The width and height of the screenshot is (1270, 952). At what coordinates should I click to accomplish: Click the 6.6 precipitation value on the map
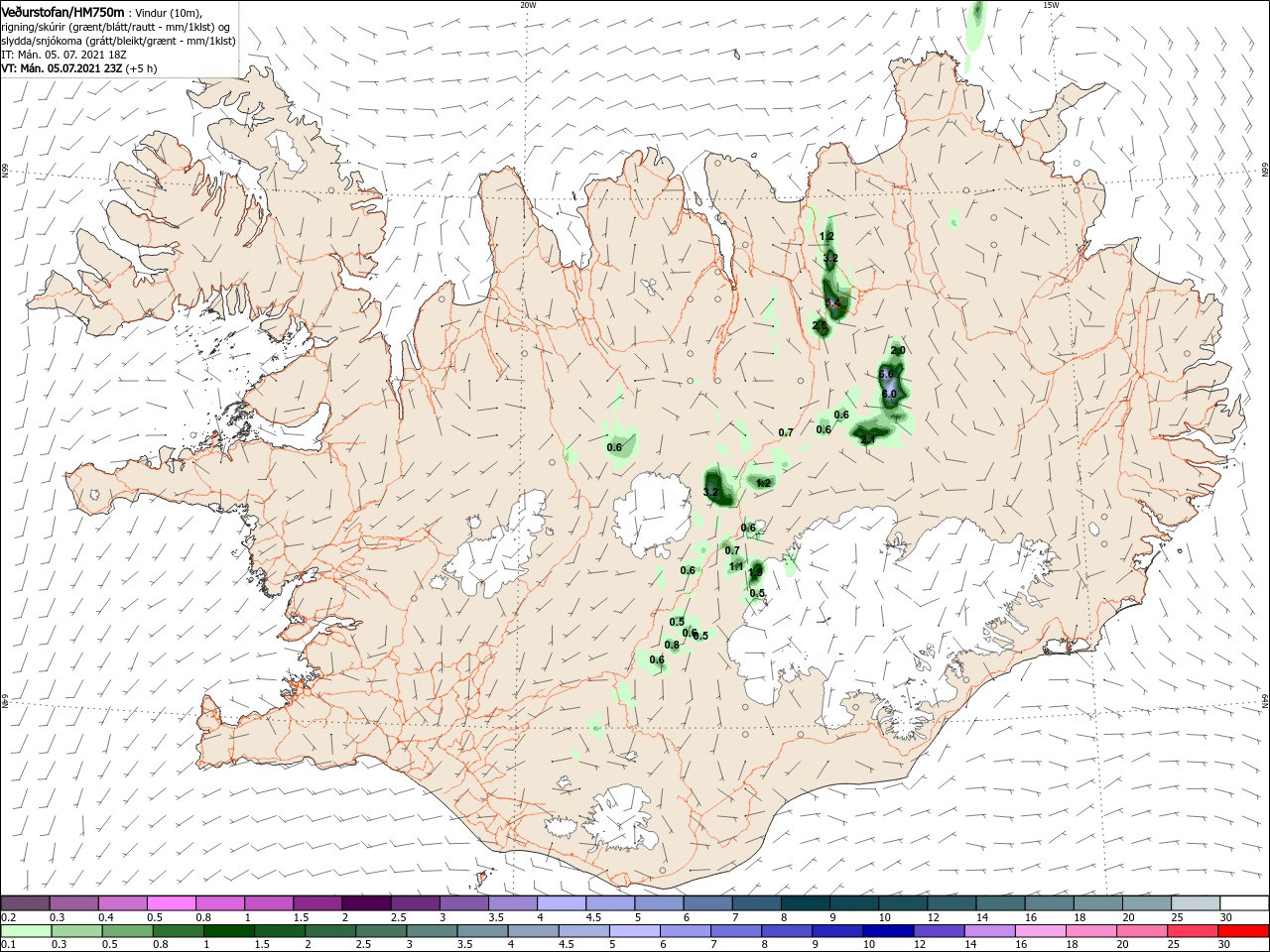tap(887, 373)
